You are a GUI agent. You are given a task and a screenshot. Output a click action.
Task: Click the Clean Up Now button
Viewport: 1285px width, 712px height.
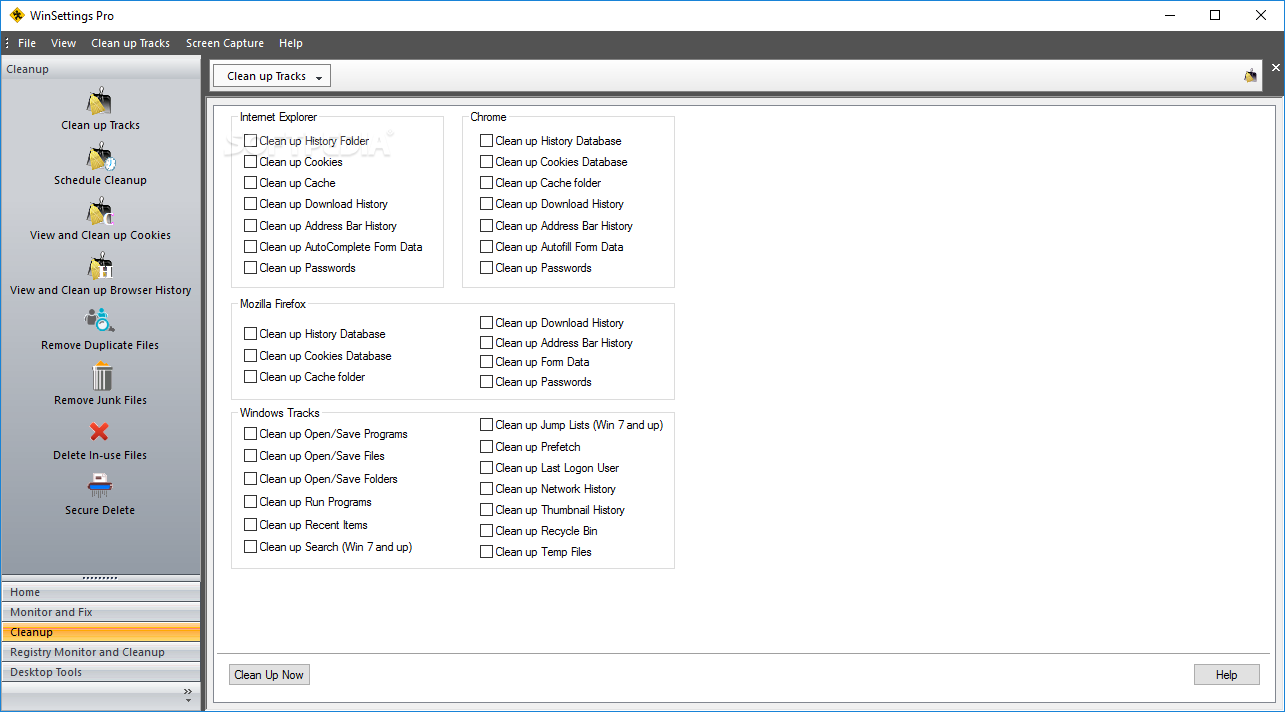[x=269, y=675]
